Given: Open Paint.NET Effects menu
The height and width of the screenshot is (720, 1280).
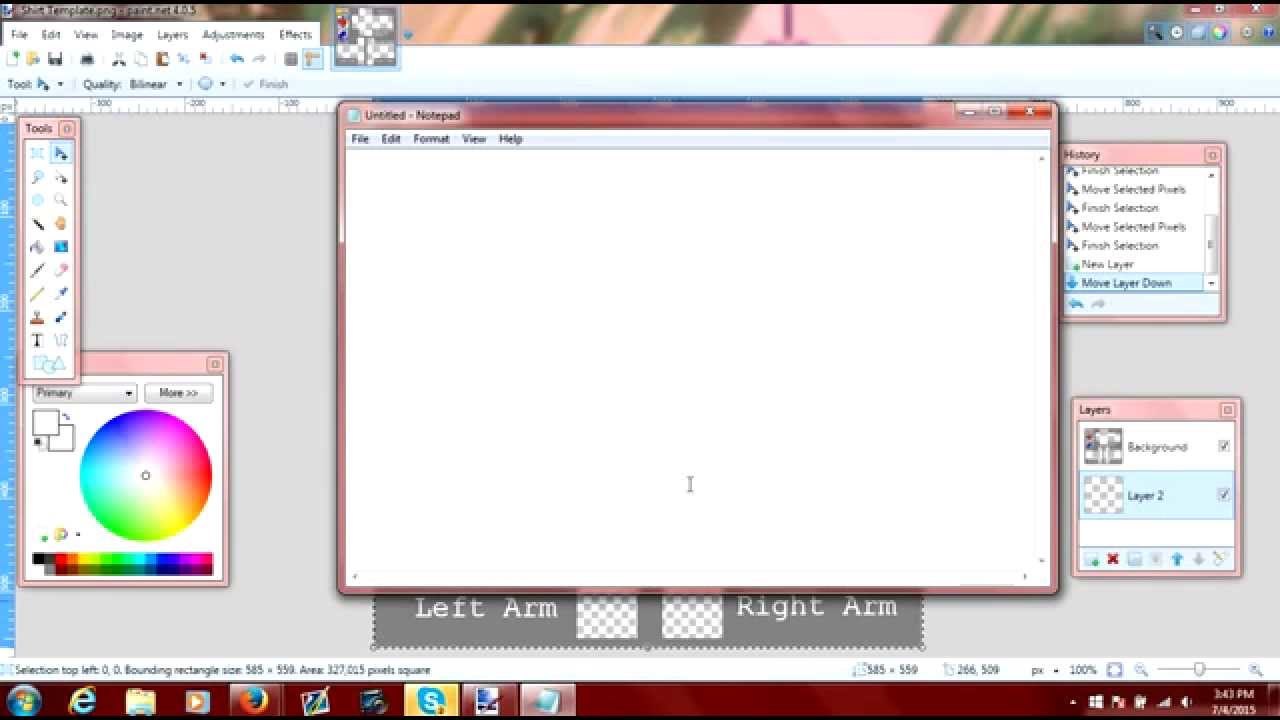Looking at the screenshot, I should 295,34.
